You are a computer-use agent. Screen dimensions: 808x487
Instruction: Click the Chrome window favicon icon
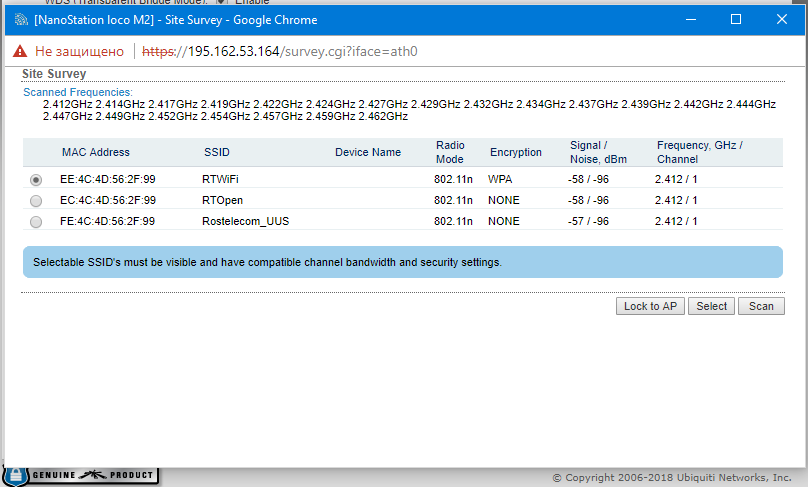(x=21, y=20)
